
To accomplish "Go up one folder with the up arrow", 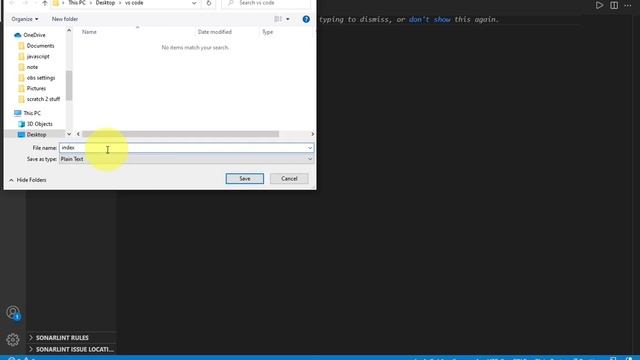I will (44, 3).
